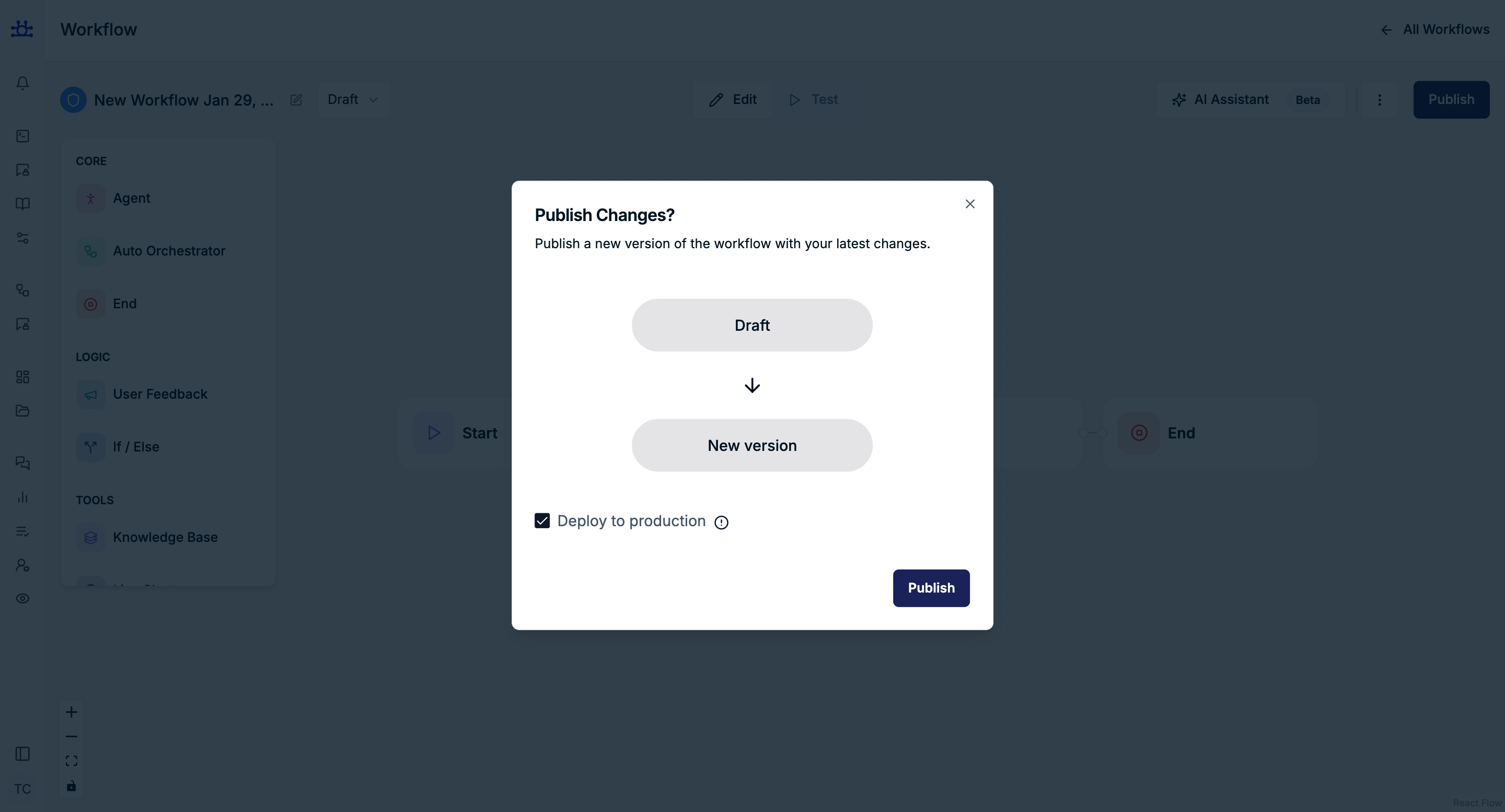Uncheck the Deploy to production checkbox
This screenshot has height=812, width=1505.
(x=542, y=521)
